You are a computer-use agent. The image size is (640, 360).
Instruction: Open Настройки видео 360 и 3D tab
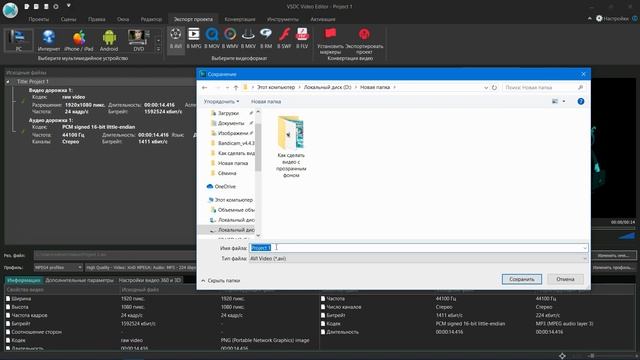150,280
